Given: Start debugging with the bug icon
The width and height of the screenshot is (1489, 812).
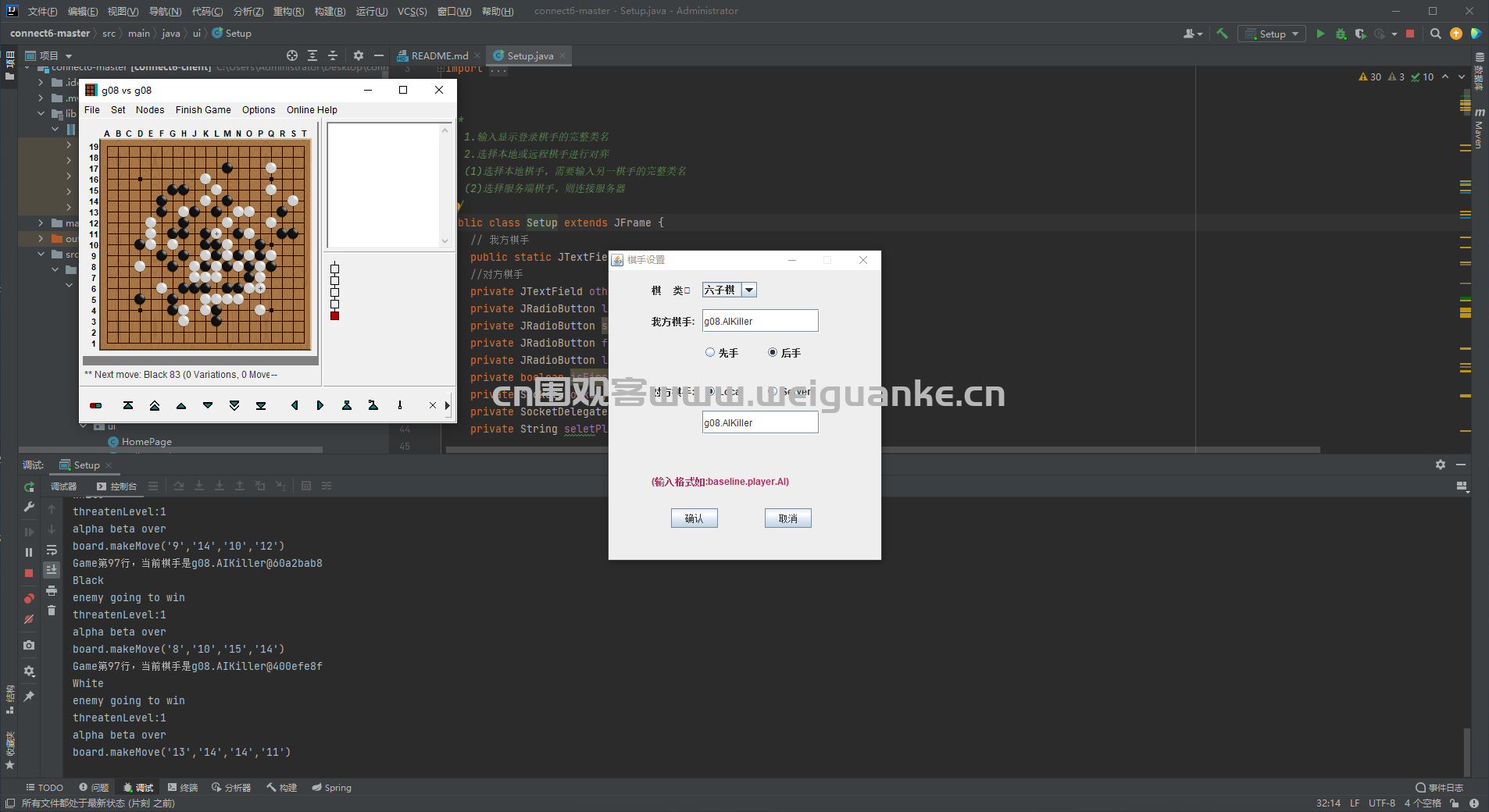Looking at the screenshot, I should tap(1341, 34).
